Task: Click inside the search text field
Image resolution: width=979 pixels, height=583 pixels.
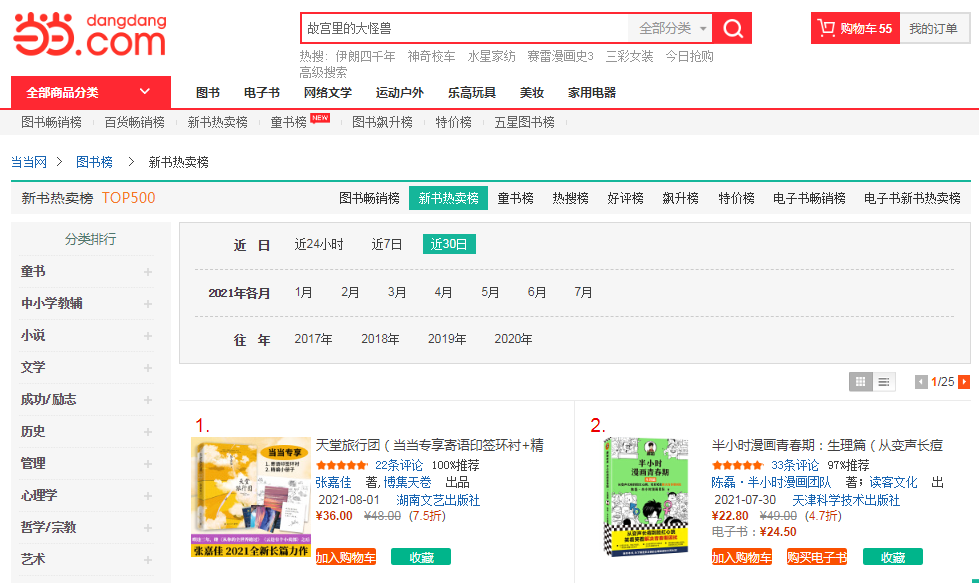Action: [465, 28]
